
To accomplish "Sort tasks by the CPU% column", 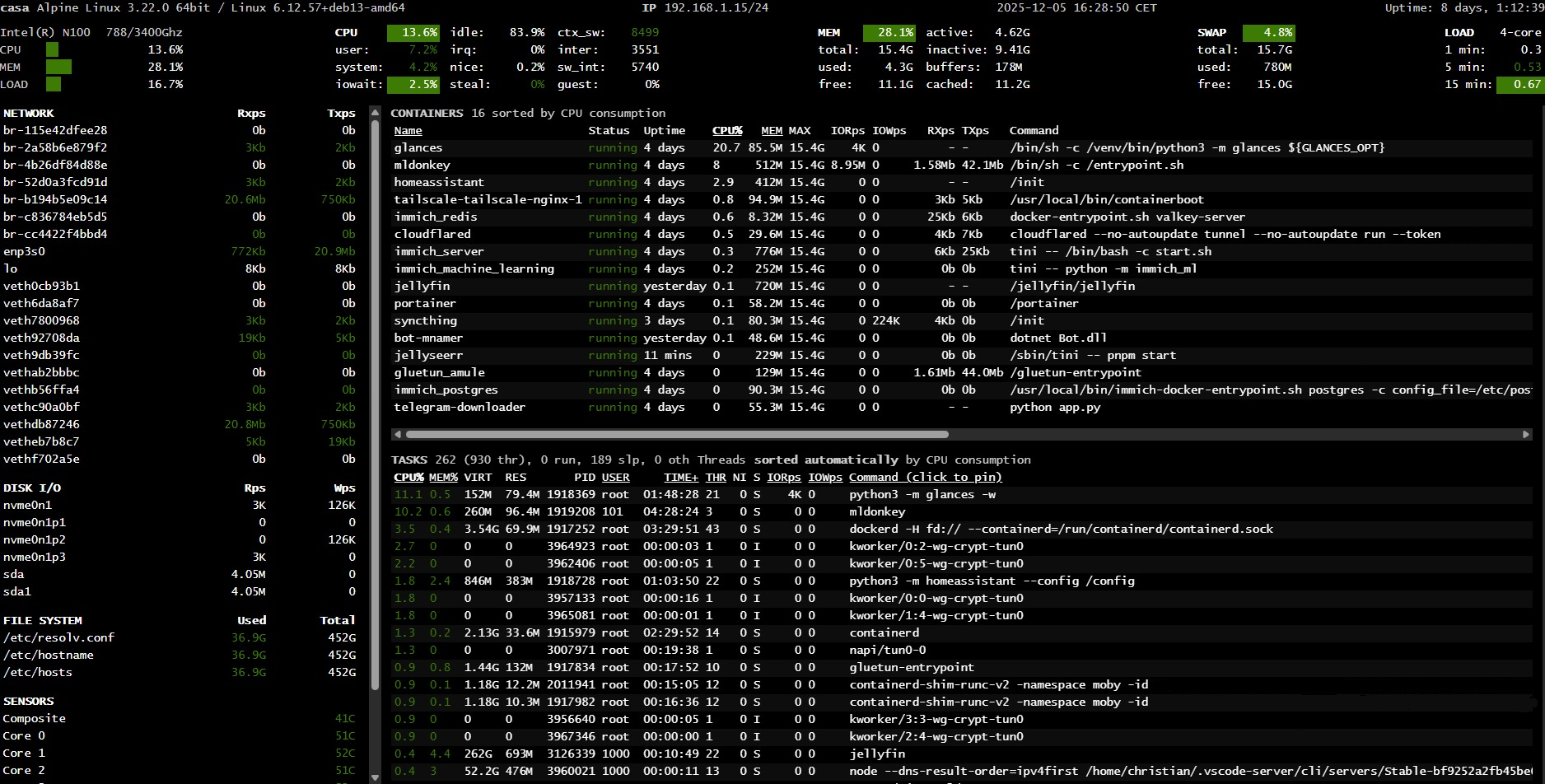I will coord(408,478).
